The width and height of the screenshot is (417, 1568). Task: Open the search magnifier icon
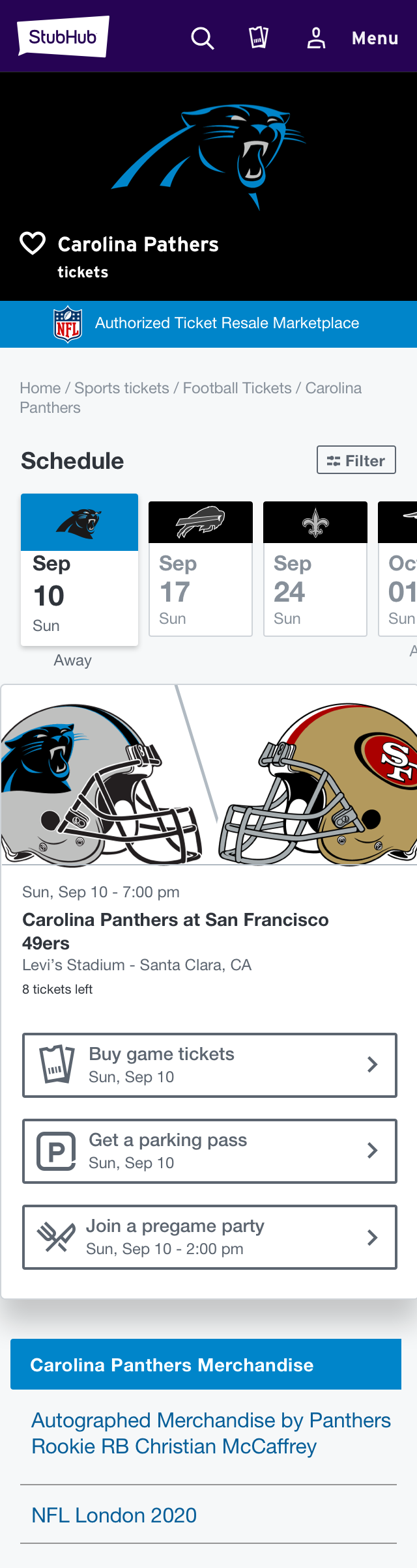tap(202, 38)
